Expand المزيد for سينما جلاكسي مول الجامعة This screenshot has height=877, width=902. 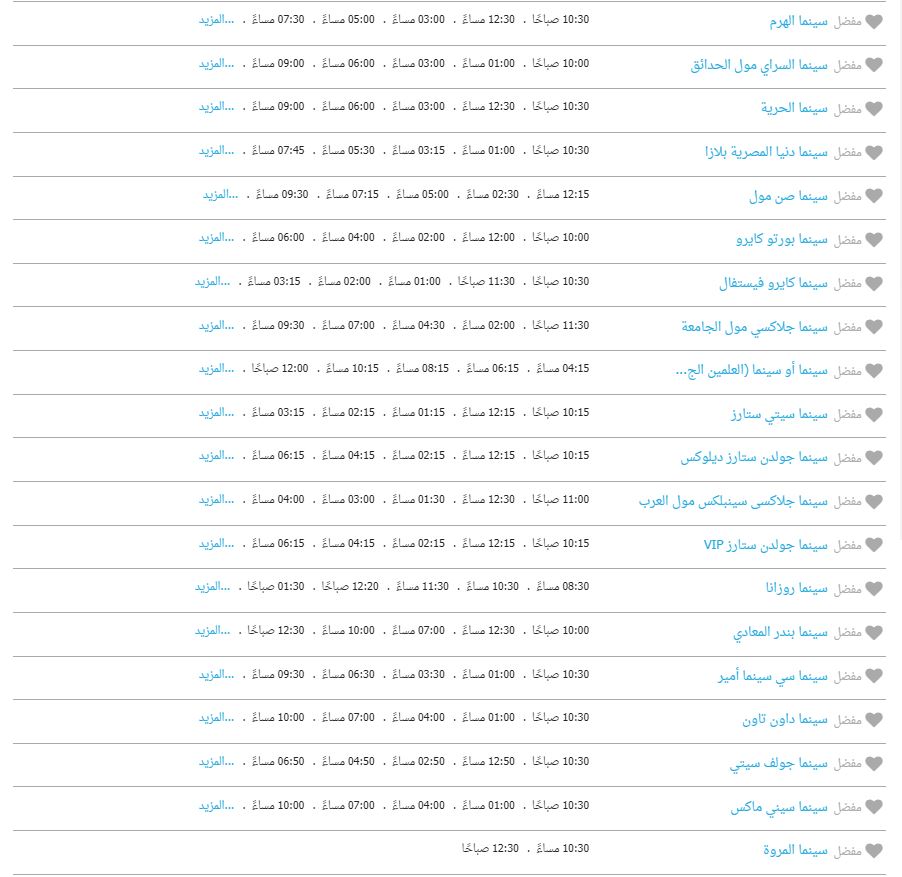(216, 325)
